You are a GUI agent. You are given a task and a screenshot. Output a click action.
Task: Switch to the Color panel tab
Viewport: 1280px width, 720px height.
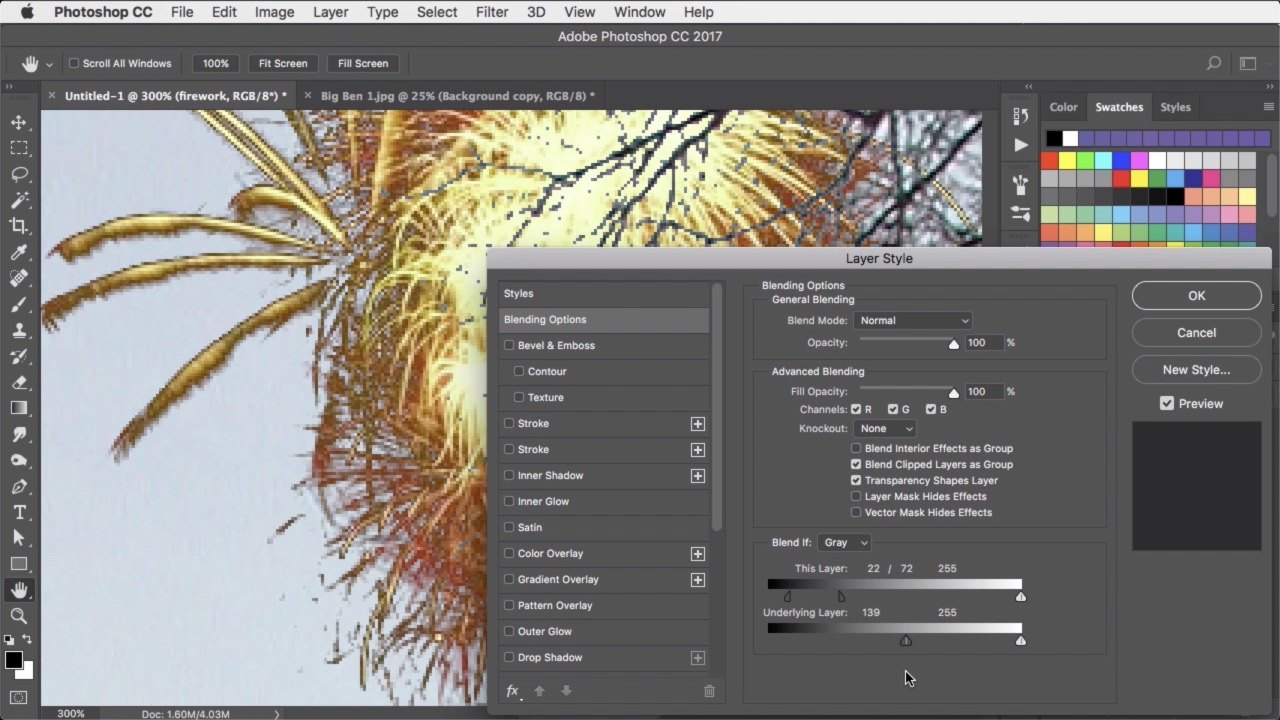[x=1063, y=107]
